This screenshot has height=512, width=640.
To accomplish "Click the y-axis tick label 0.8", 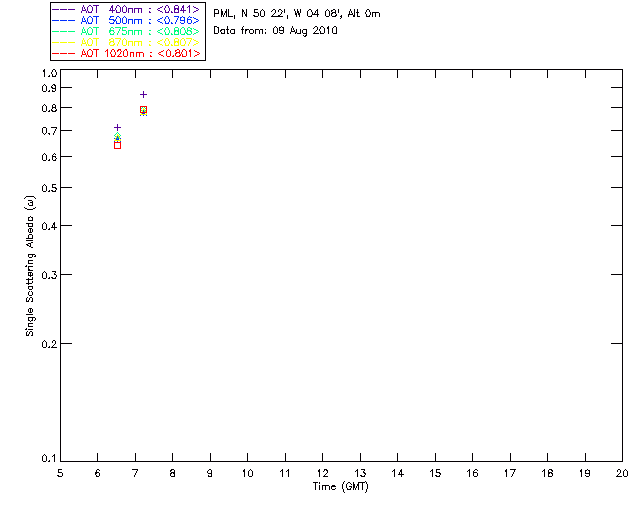I will click(x=49, y=108).
